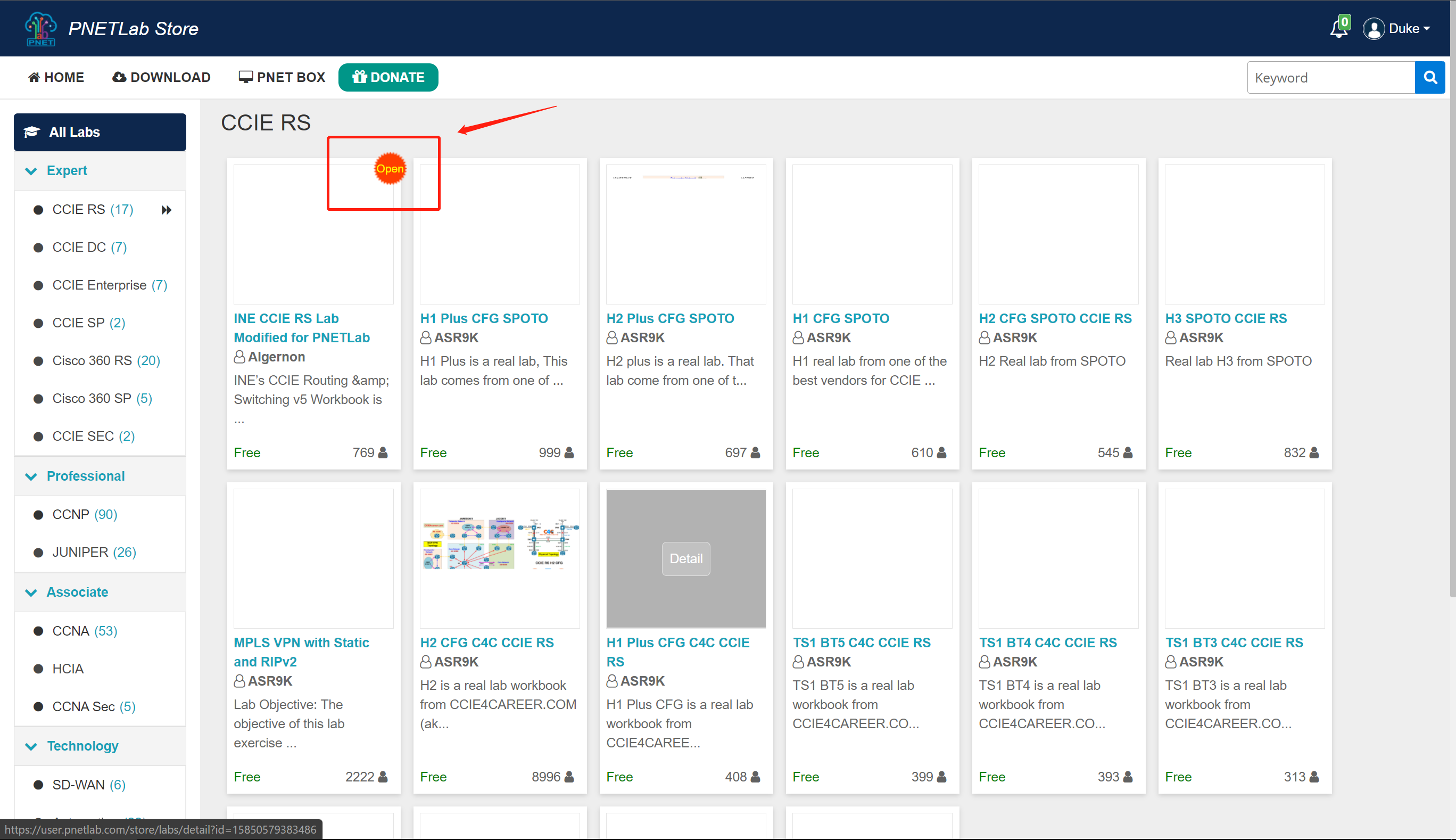Open the PNET BOX menu item

282,77
